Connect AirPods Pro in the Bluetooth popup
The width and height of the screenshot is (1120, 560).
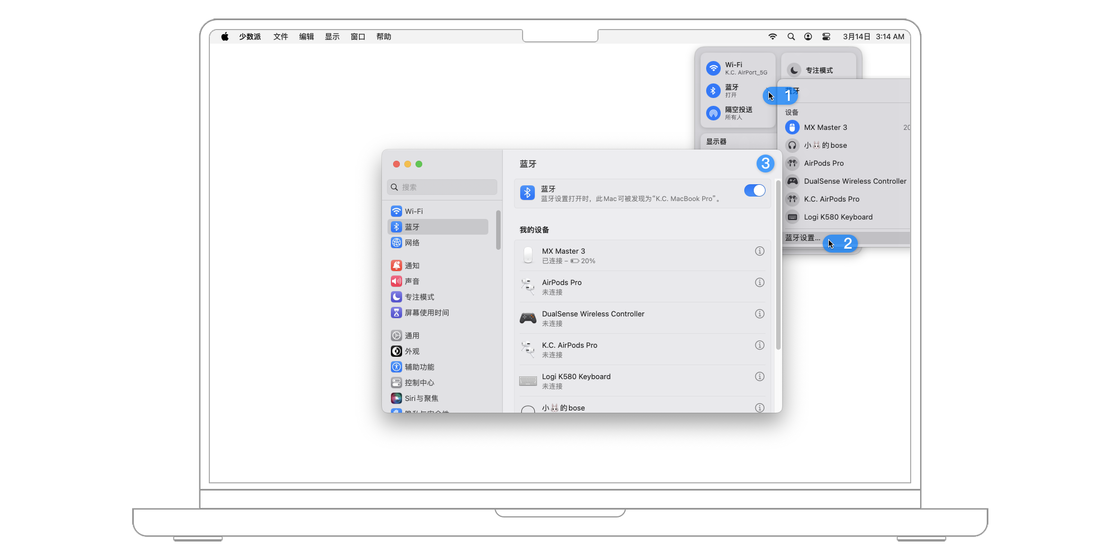coord(846,163)
